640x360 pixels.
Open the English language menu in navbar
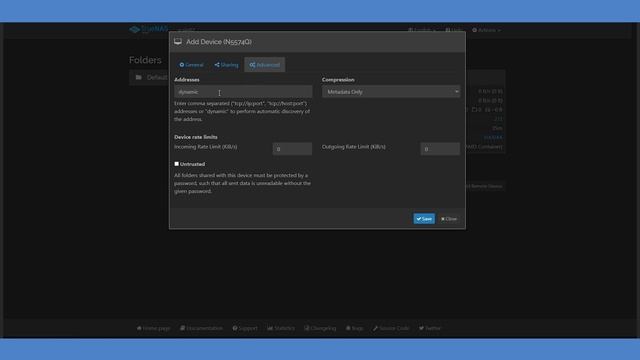click(x=422, y=30)
